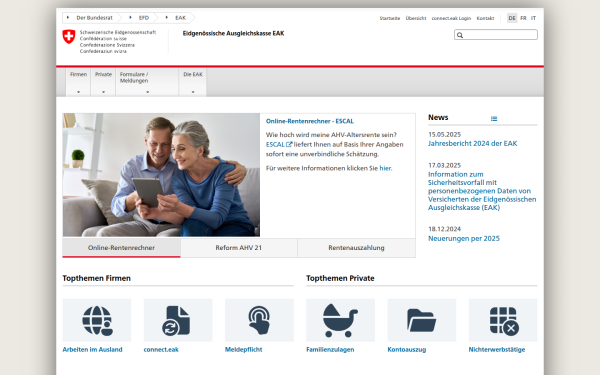The height and width of the screenshot is (375, 600).
Task: Open the Nichterwerbstätige calendar icon
Action: [503, 320]
